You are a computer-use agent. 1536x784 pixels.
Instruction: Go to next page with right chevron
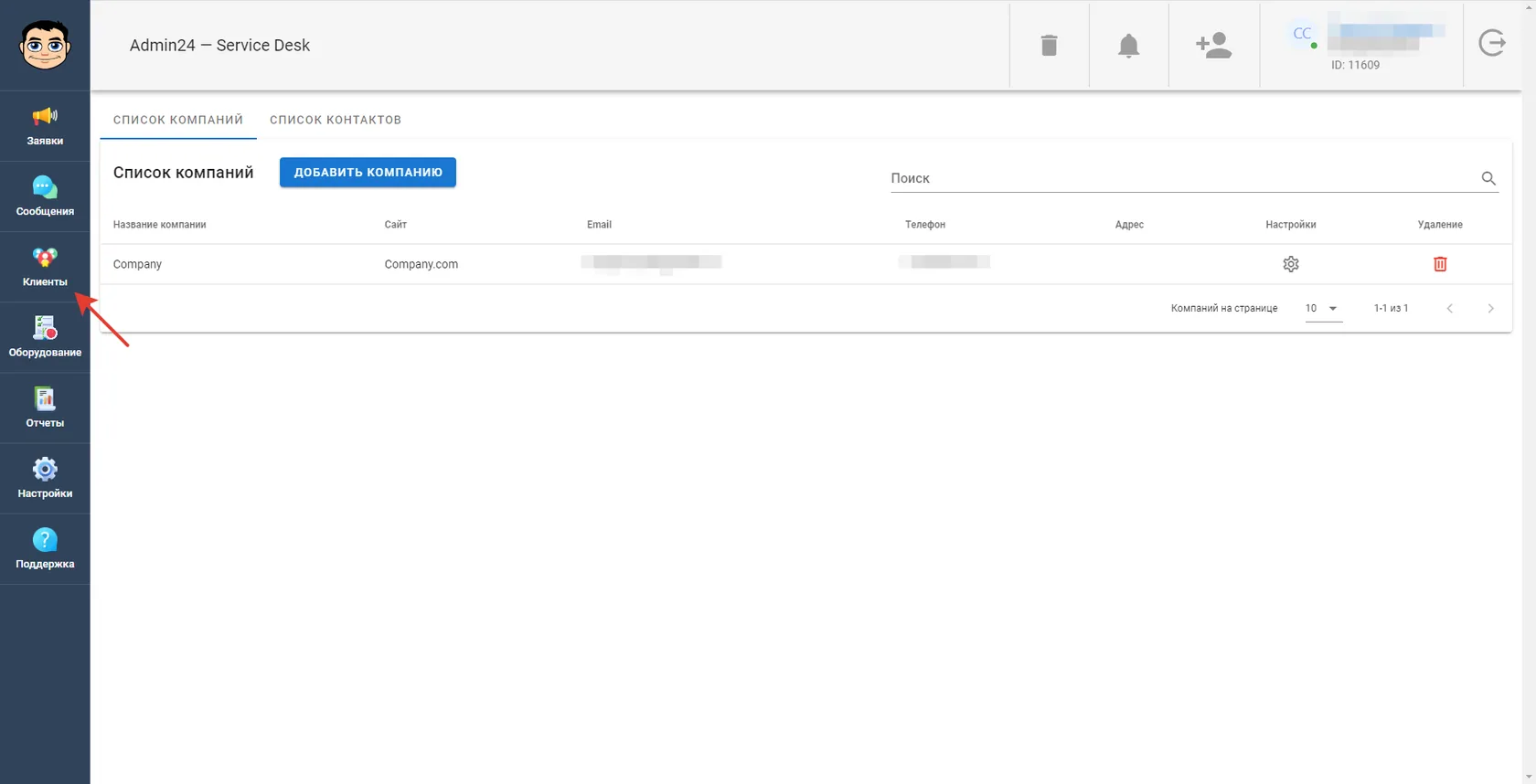1490,309
